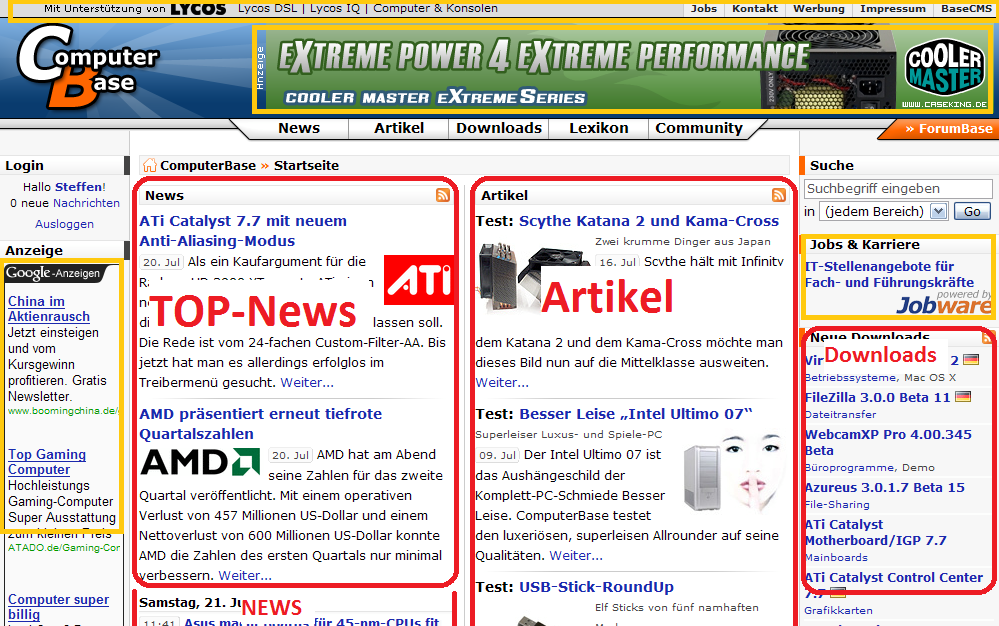
Task: Click the Jobware logo
Action: tap(944, 305)
